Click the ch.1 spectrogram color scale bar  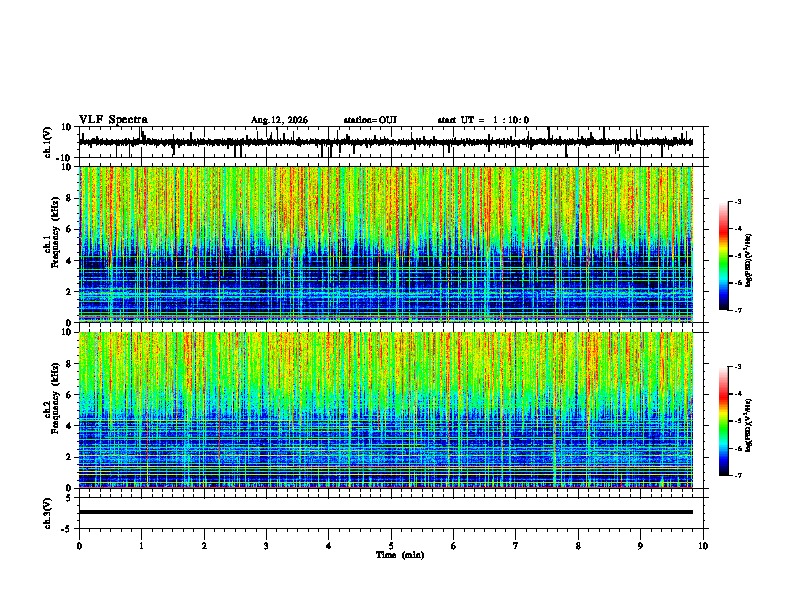point(724,256)
